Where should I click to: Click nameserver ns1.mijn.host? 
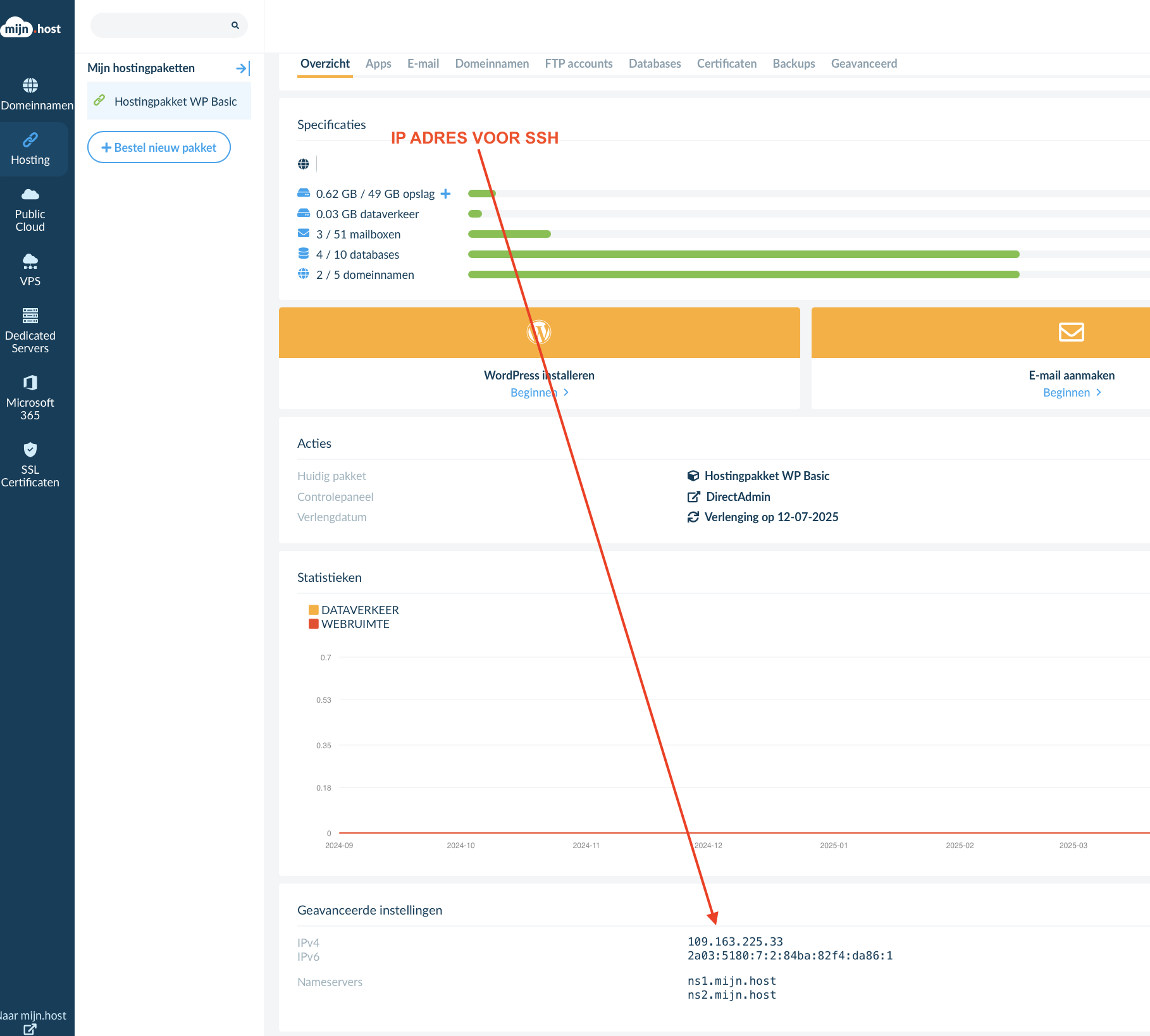(x=732, y=981)
